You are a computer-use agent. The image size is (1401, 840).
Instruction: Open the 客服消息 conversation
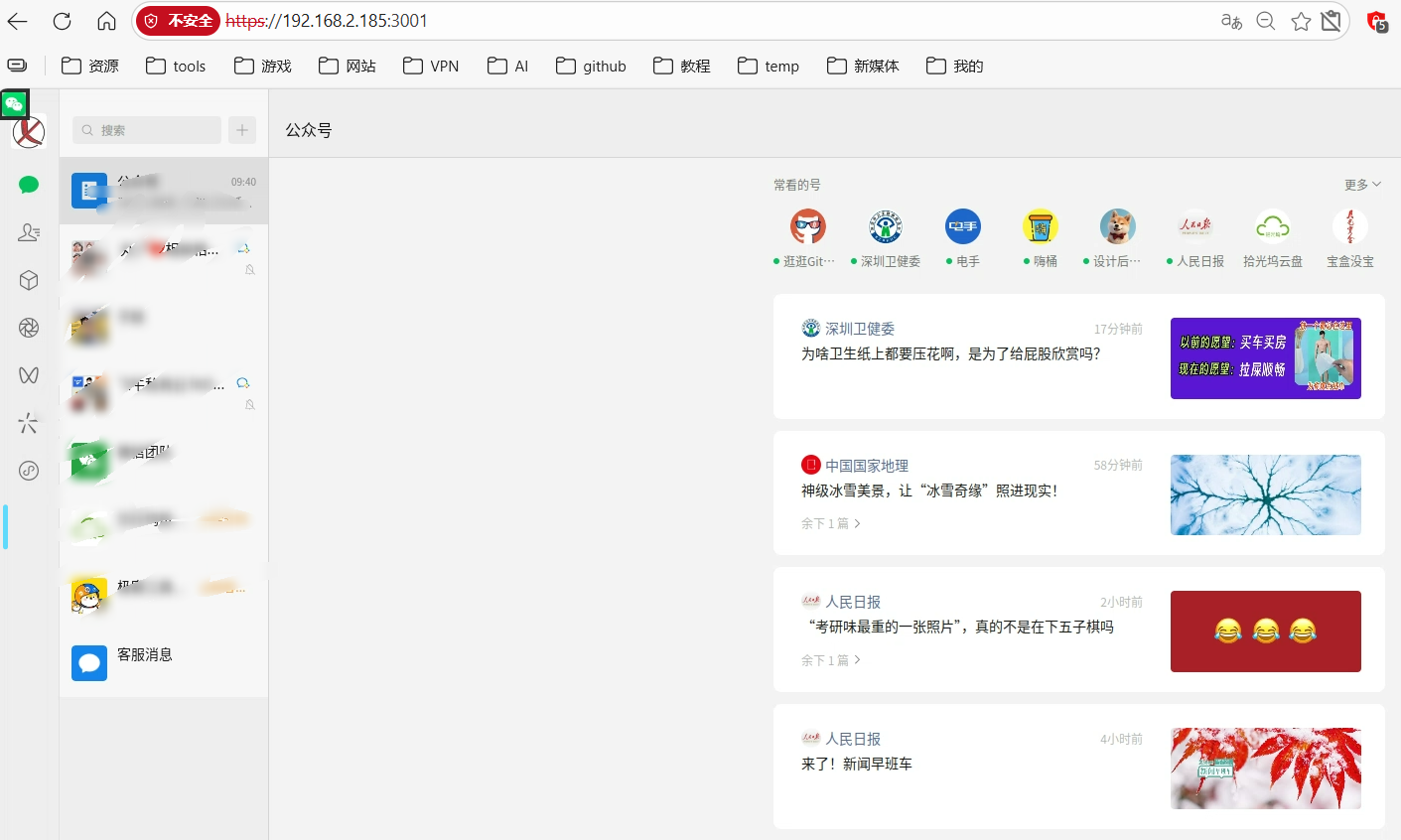145,655
